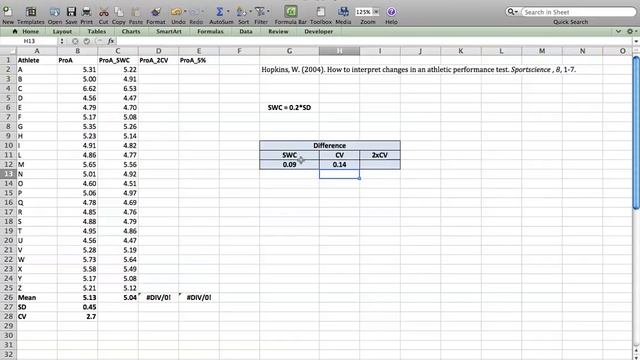Select the 2xCV header cell
The height and width of the screenshot is (360, 640).
(x=380, y=155)
